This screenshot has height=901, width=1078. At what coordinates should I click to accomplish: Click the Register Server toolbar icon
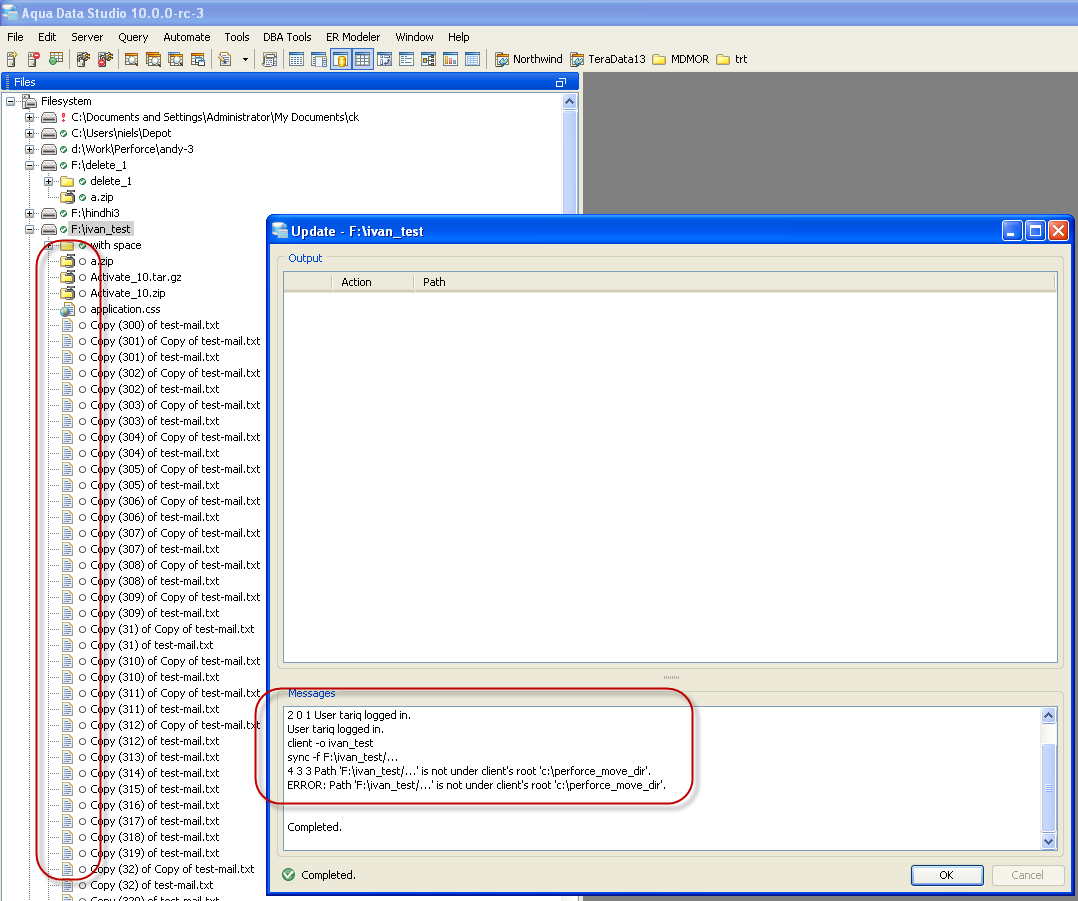pos(12,59)
